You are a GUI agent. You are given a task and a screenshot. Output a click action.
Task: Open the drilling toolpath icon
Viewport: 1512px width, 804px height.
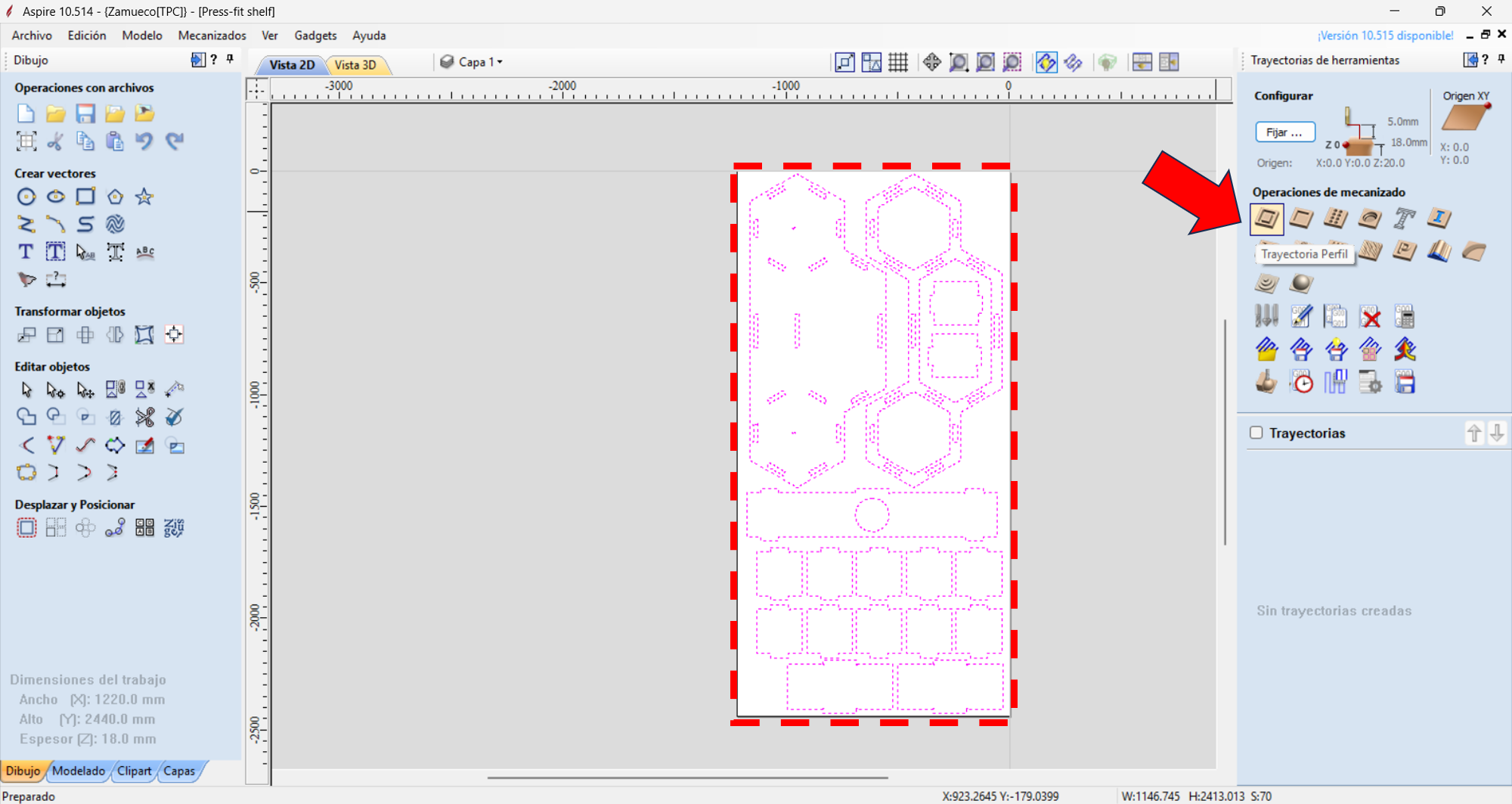tap(1336, 219)
